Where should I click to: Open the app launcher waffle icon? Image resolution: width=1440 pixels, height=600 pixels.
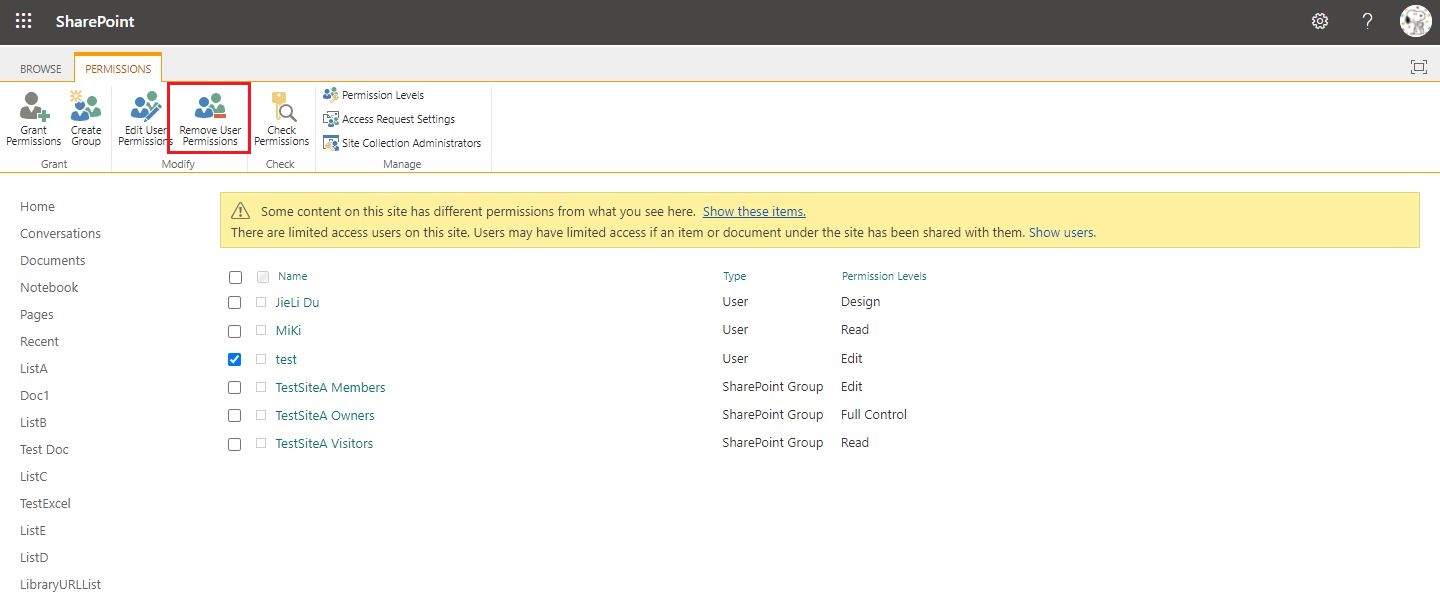24,21
